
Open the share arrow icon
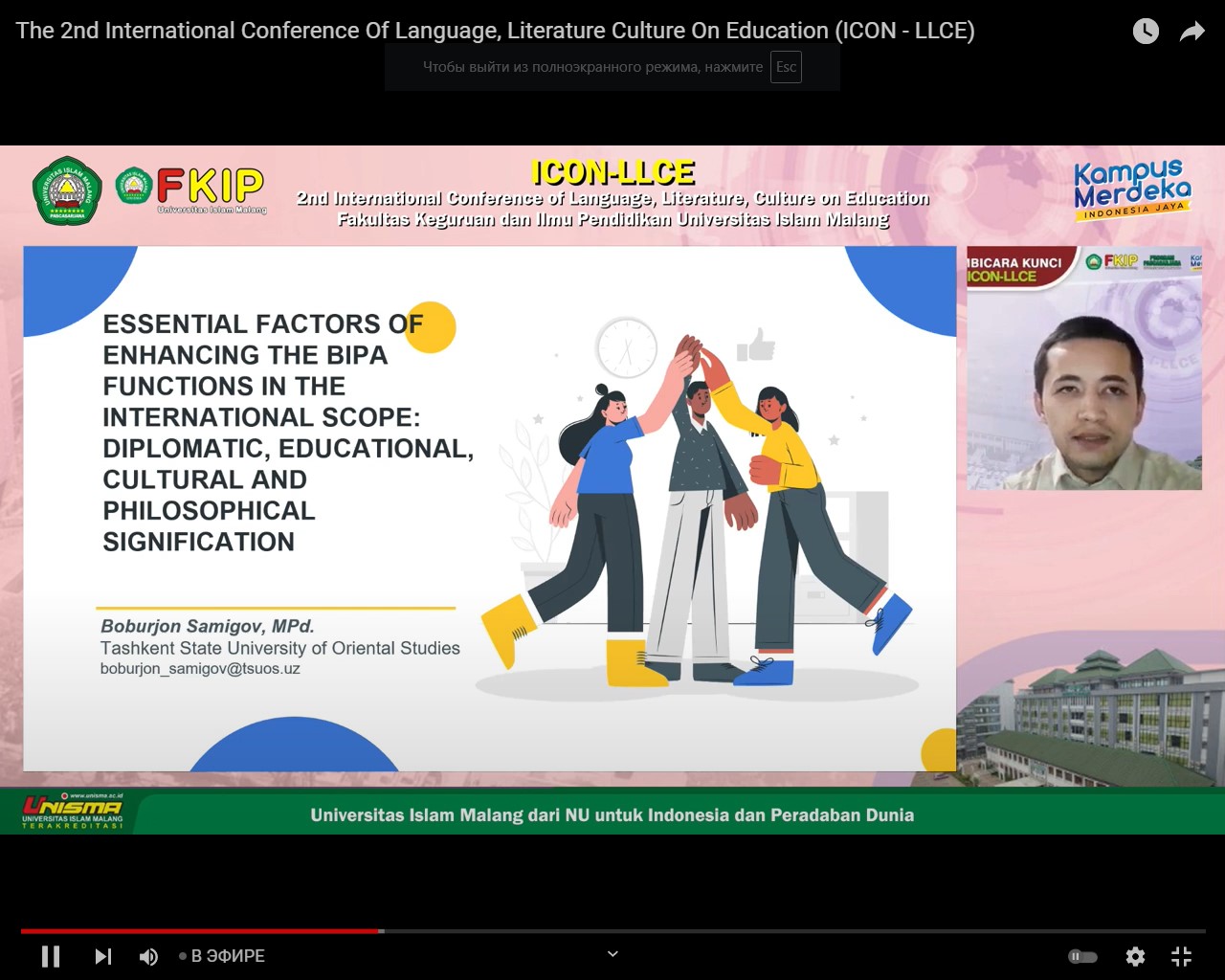point(1192,32)
